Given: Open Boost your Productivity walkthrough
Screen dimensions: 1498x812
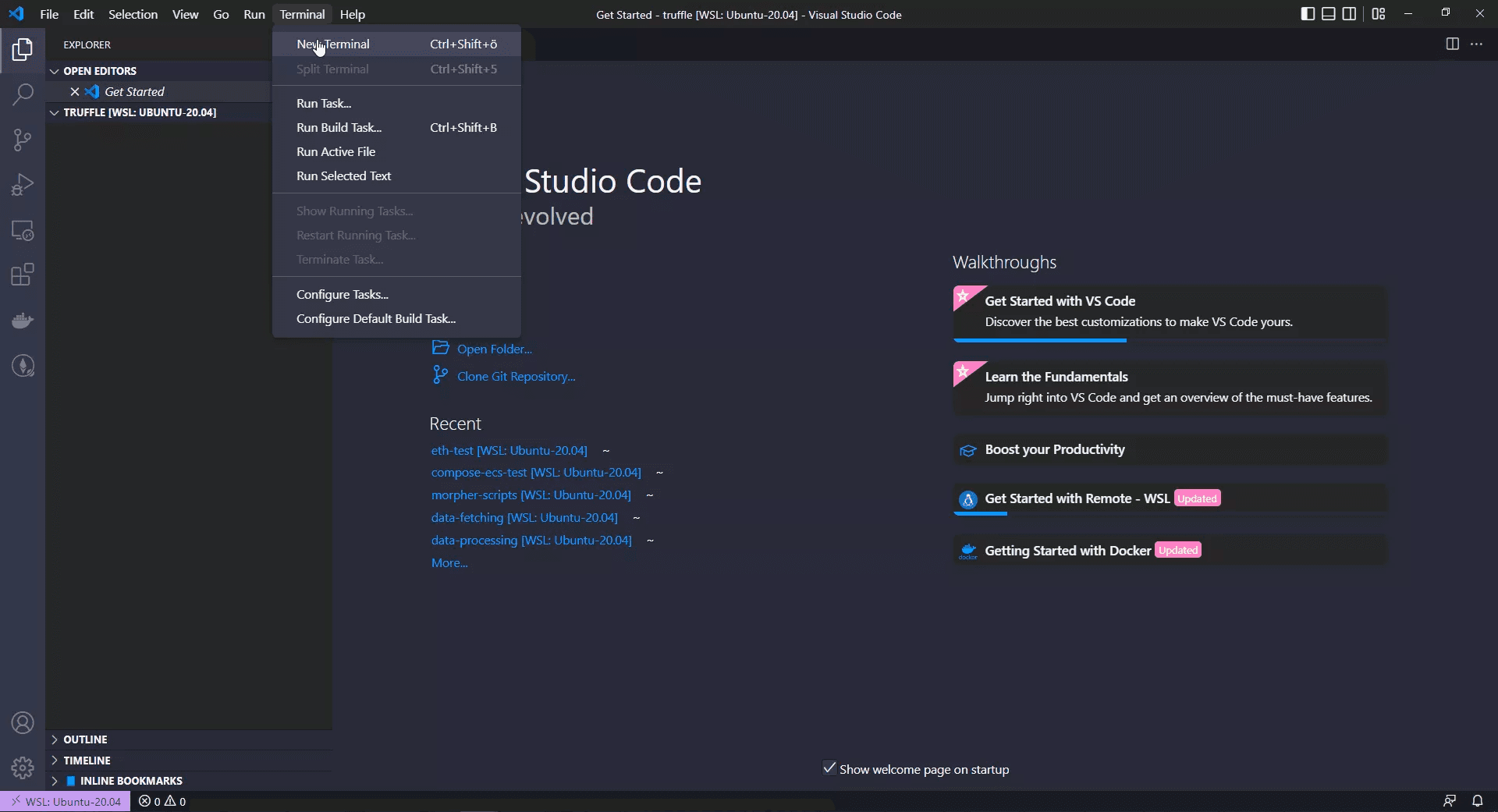Looking at the screenshot, I should pyautogui.click(x=1170, y=449).
